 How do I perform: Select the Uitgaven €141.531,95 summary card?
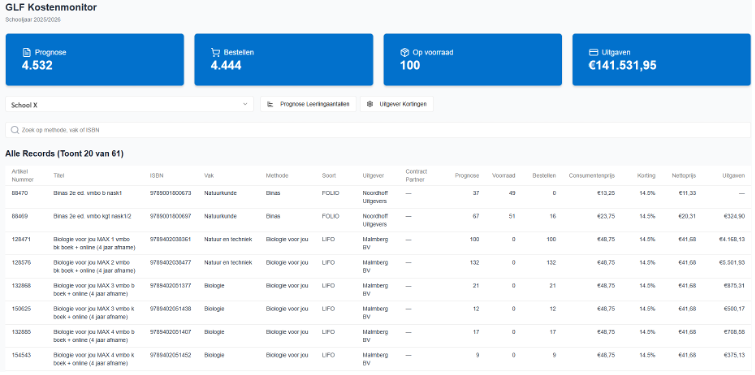click(661, 60)
